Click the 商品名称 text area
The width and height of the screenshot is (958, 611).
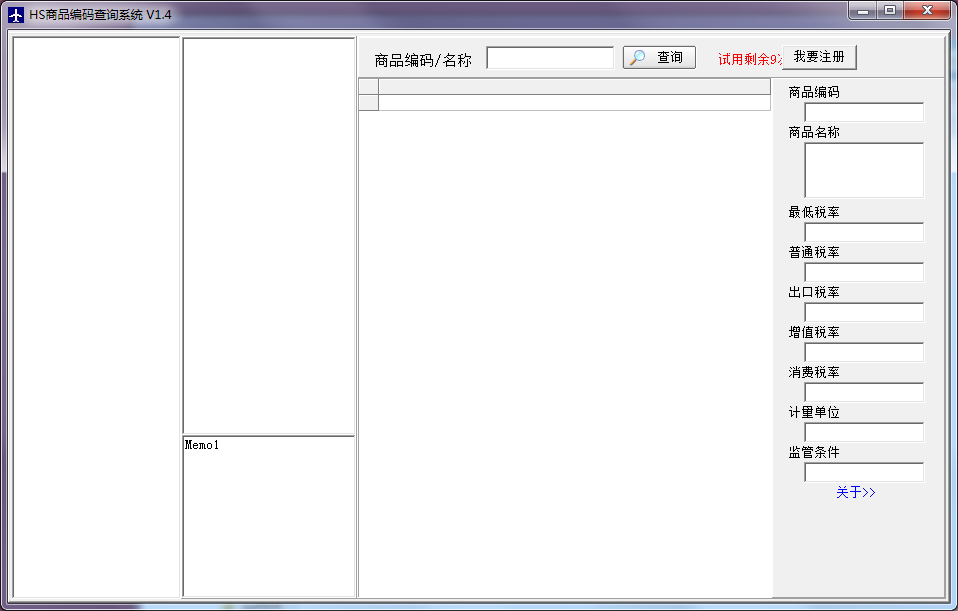click(863, 170)
